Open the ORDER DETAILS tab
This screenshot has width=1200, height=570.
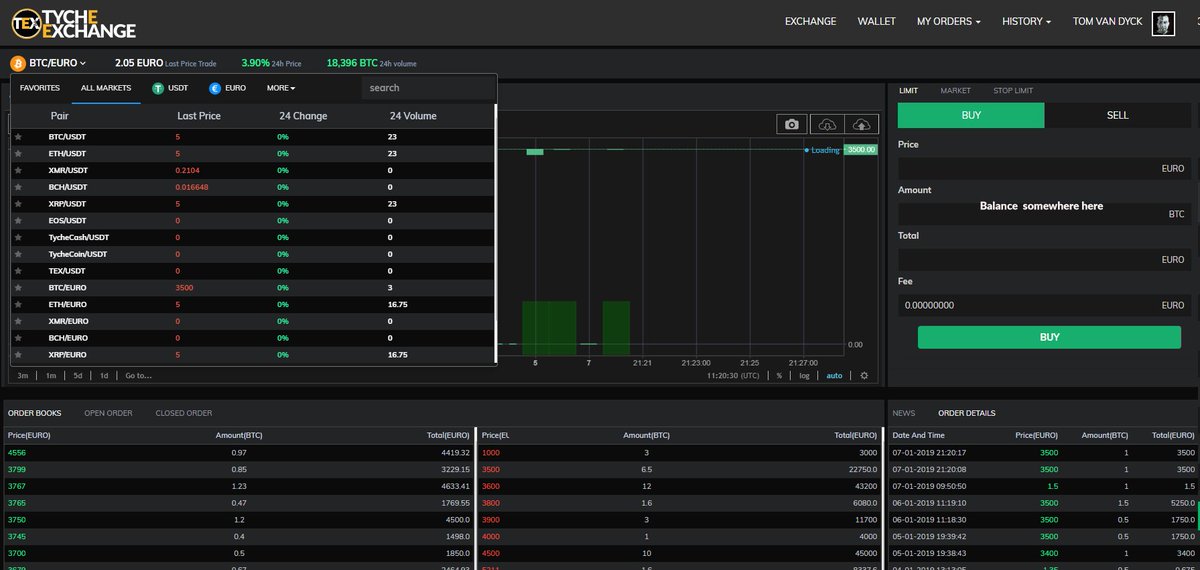click(x=966, y=413)
